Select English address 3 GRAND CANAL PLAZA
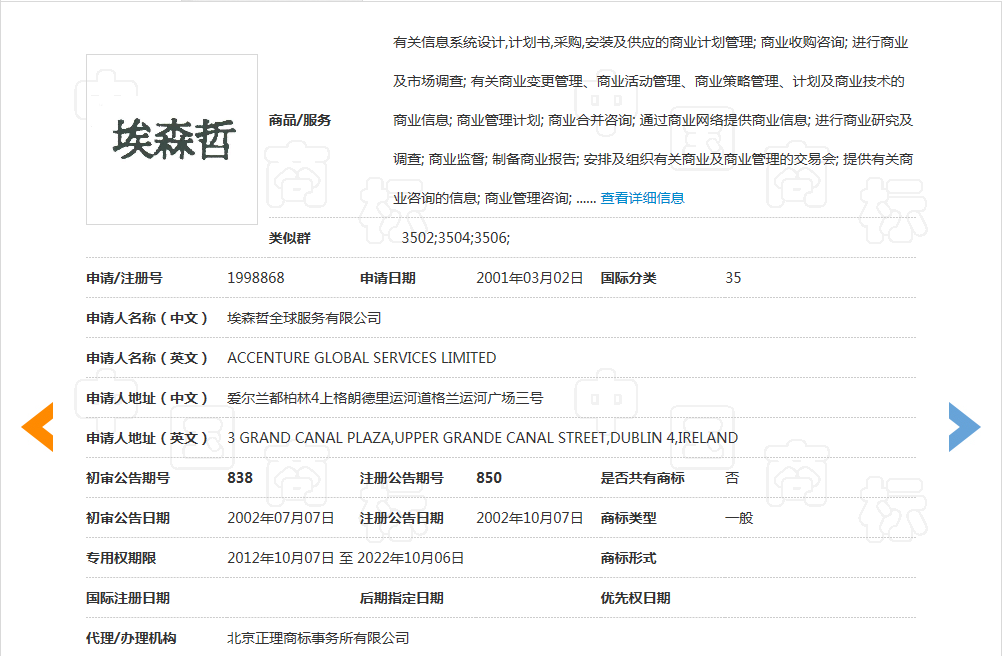Image resolution: width=1004 pixels, height=656 pixels. coord(309,438)
